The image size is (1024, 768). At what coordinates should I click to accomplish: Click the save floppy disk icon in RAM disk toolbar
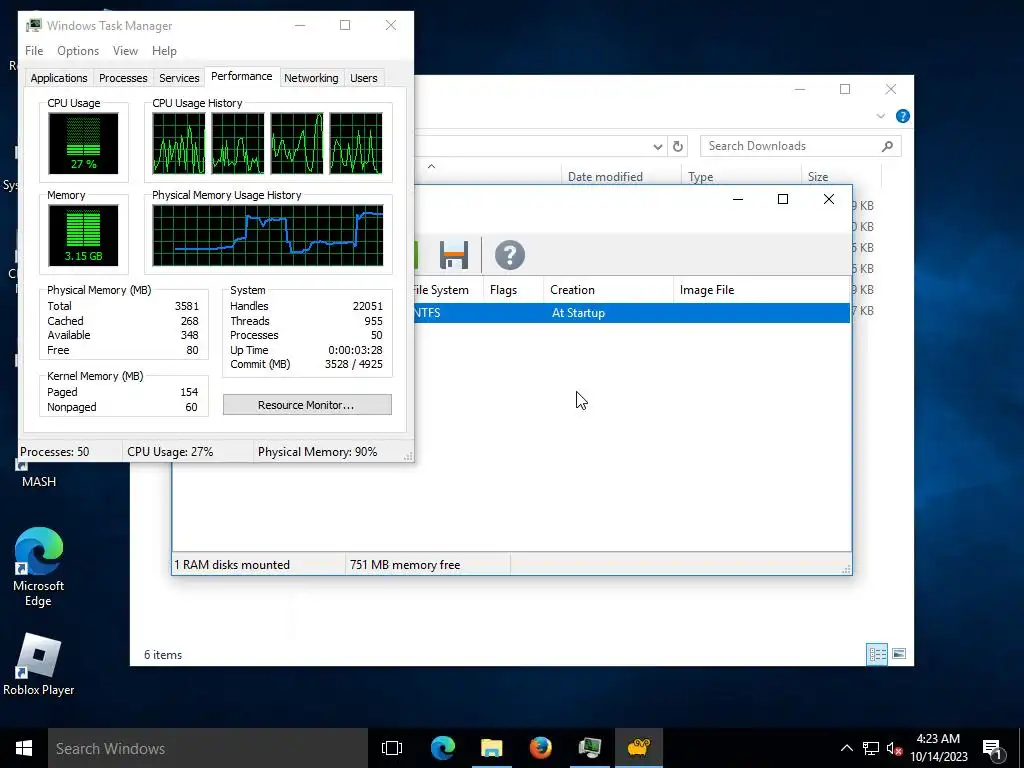[453, 255]
